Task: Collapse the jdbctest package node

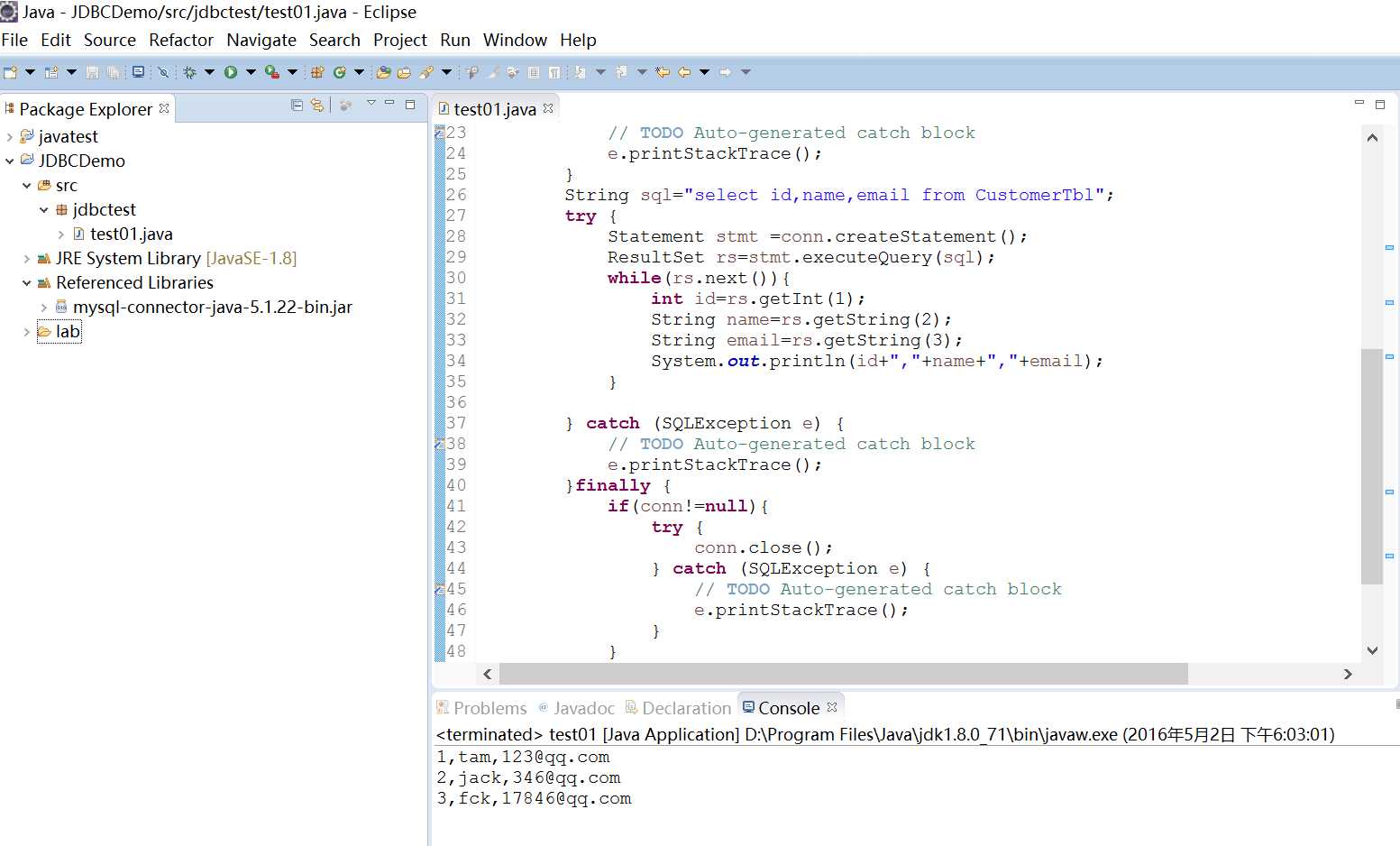Action: [x=44, y=209]
